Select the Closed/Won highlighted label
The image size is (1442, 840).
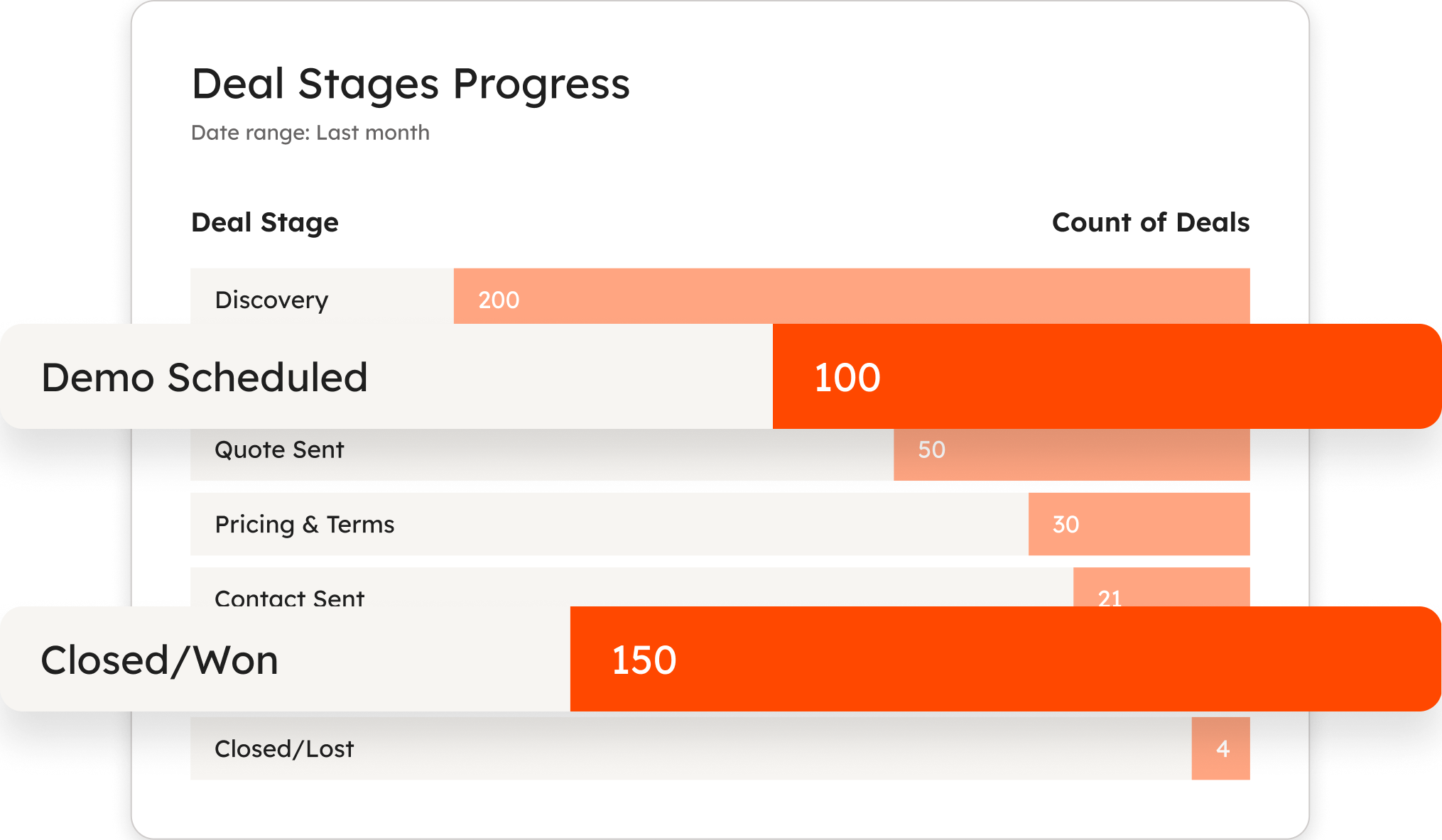159,660
